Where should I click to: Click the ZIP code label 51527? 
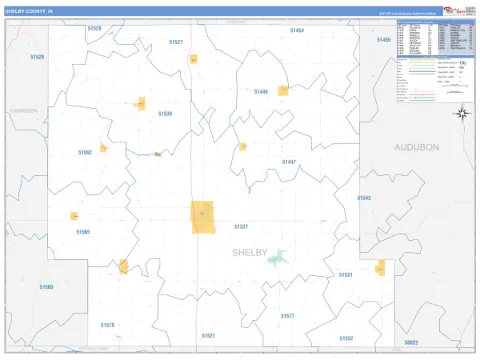coord(176,42)
